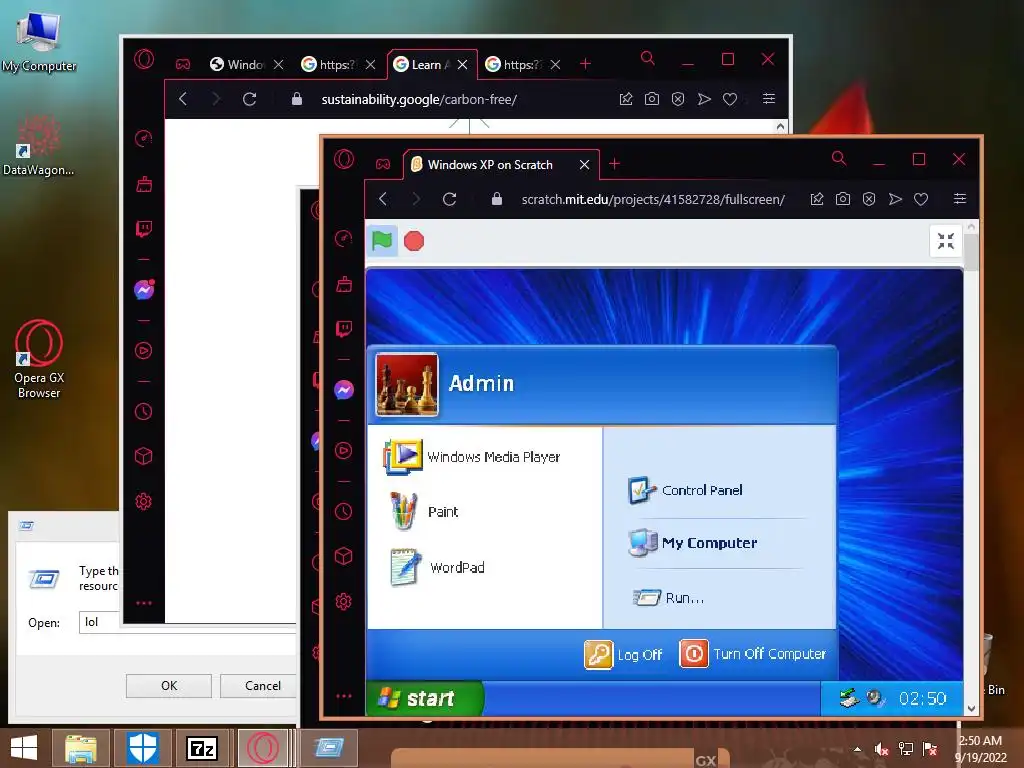Click the three-dots in front window sidebar
This screenshot has height=768, width=1024.
click(x=344, y=696)
